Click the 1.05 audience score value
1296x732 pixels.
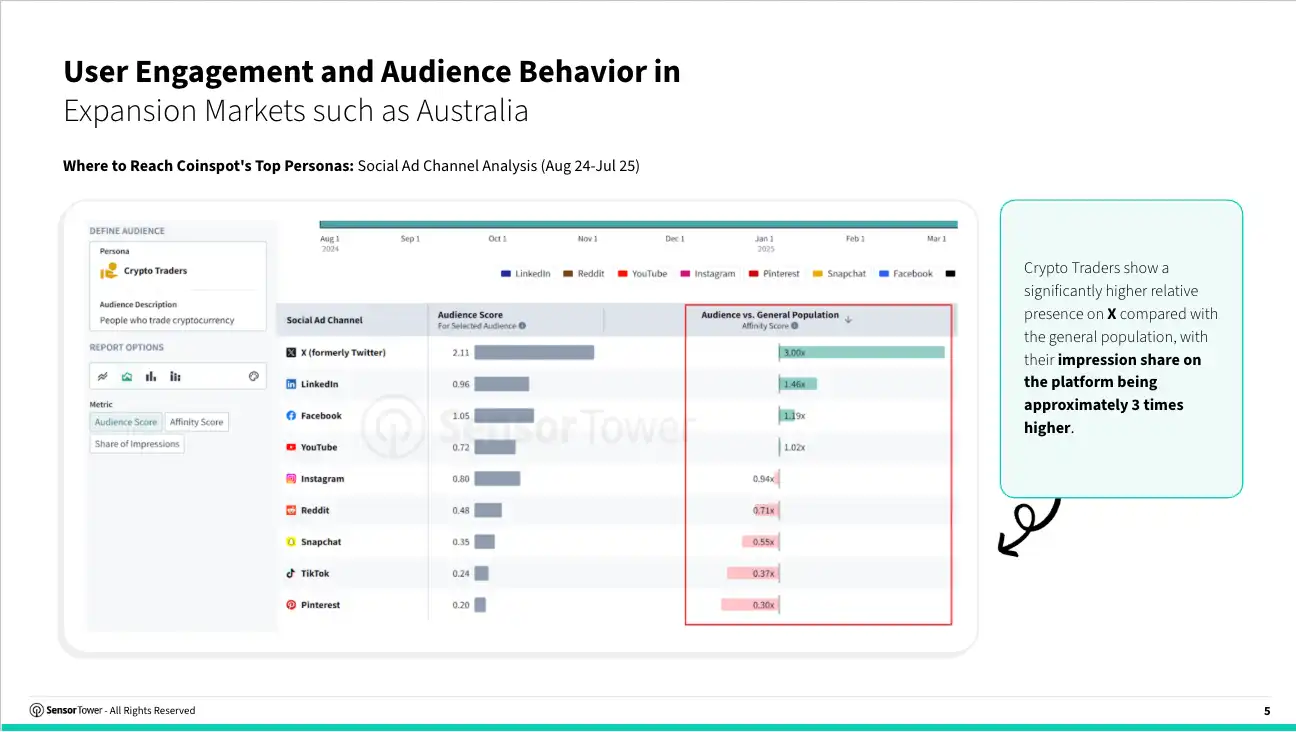point(461,416)
